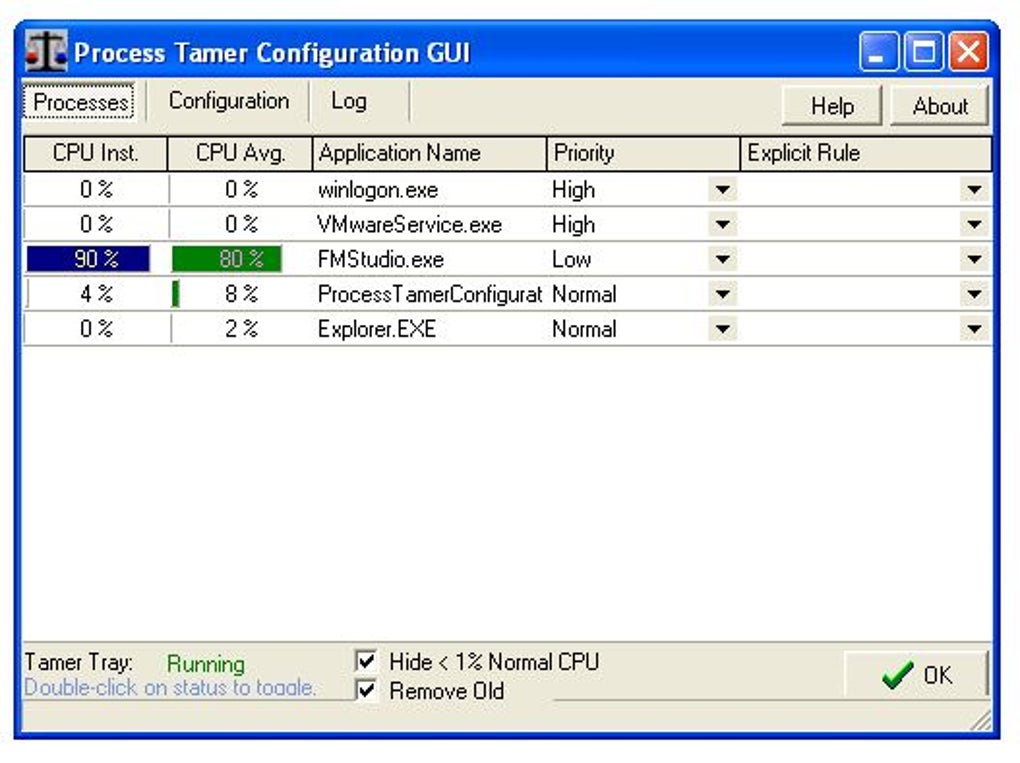
Task: Maximize the Process Tamer window
Action: (x=923, y=51)
